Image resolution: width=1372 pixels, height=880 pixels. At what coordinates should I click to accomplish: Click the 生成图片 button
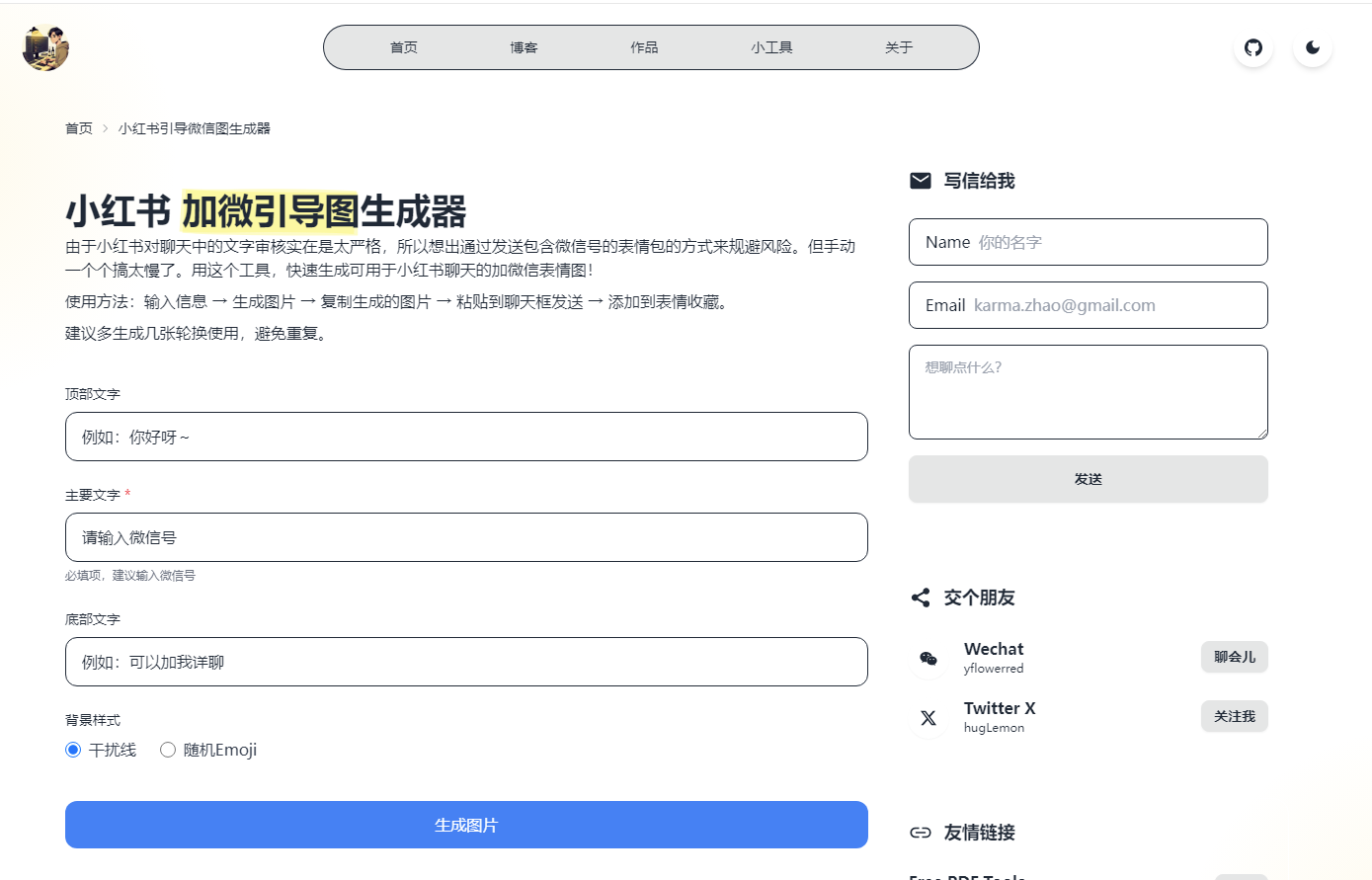coord(466,825)
